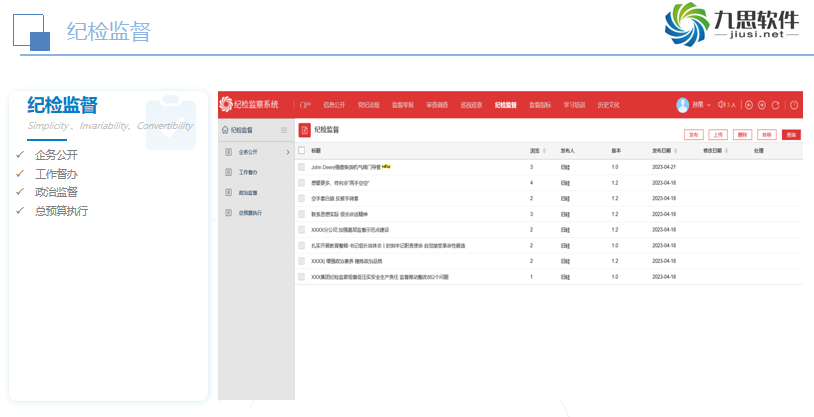
Task: Click the red document icon beside 纪检监督
Action: tap(305, 130)
